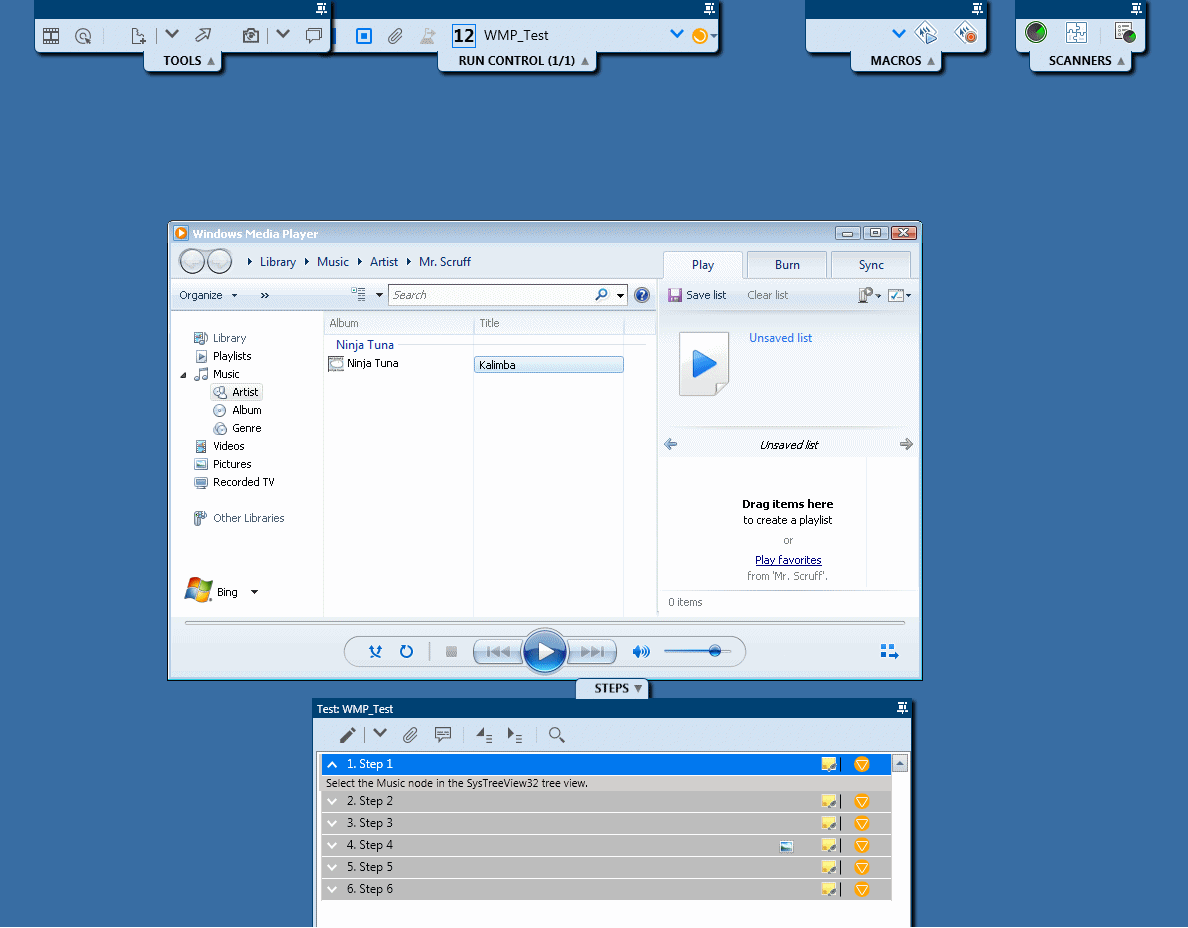Toggle shuffle in Windows Media Player
Screen dimensions: 1188x928
375,652
